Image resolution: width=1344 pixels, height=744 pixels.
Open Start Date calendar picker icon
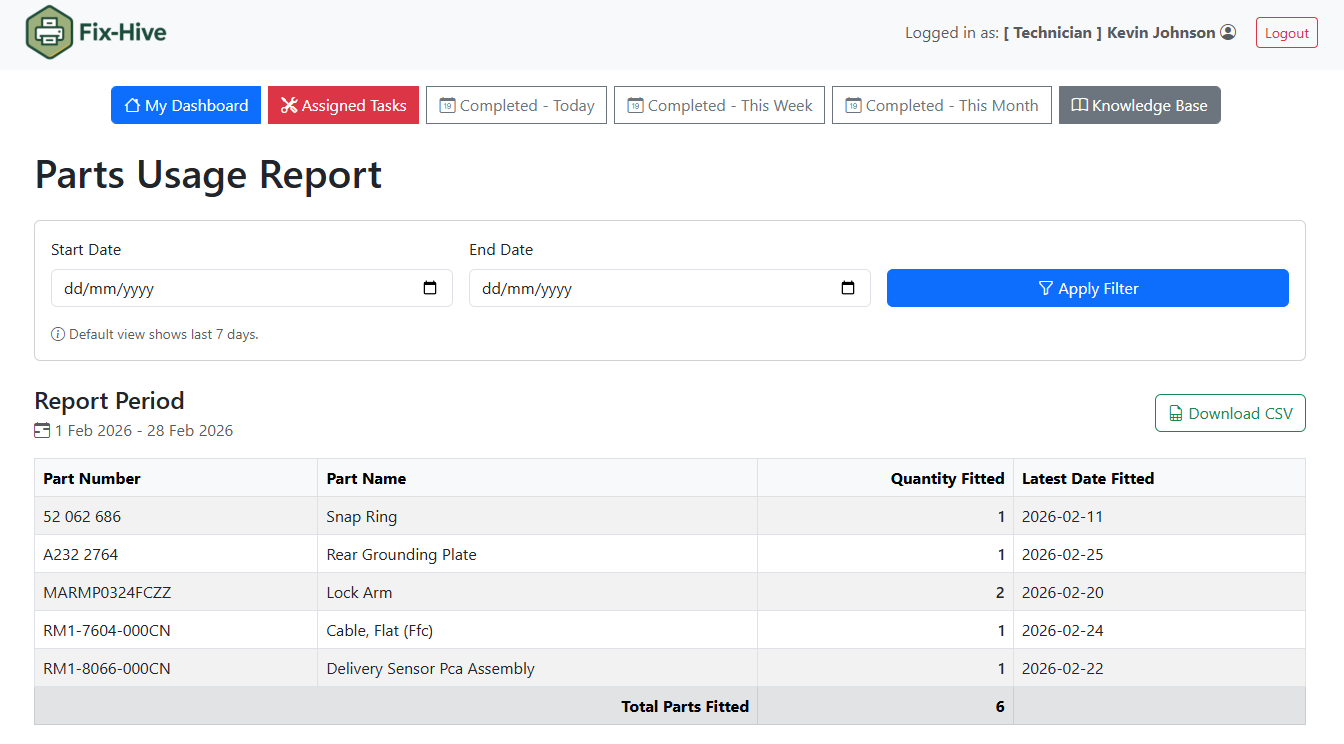click(x=430, y=288)
